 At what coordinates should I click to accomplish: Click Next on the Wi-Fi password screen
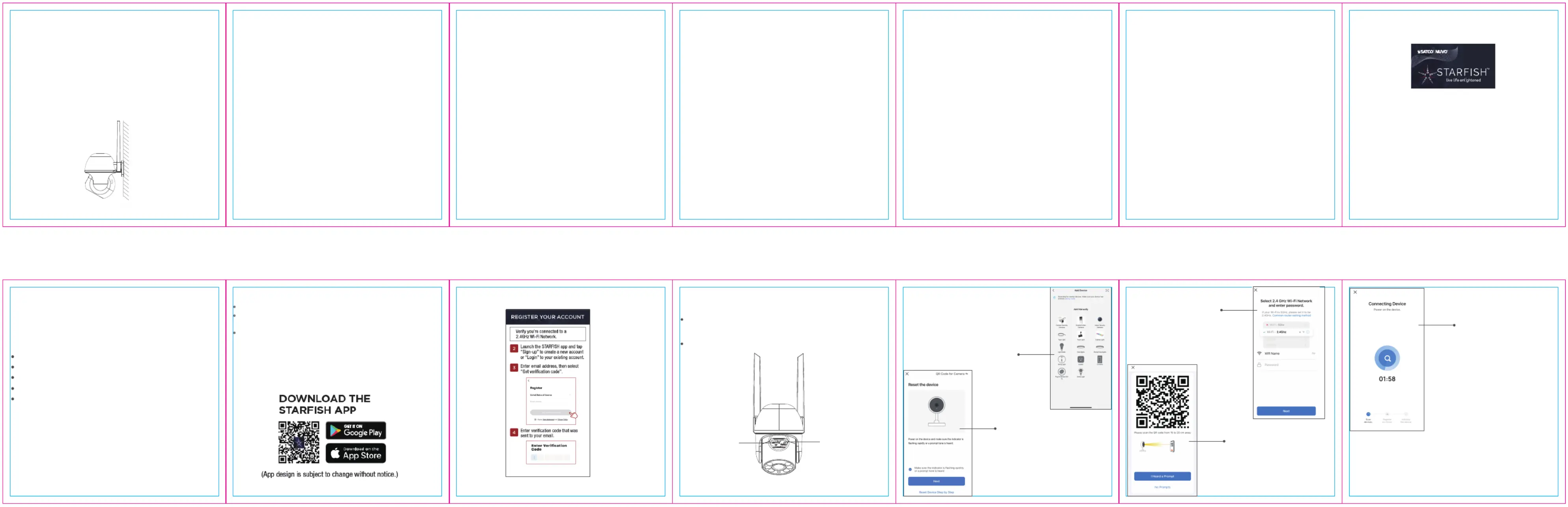click(x=1285, y=412)
